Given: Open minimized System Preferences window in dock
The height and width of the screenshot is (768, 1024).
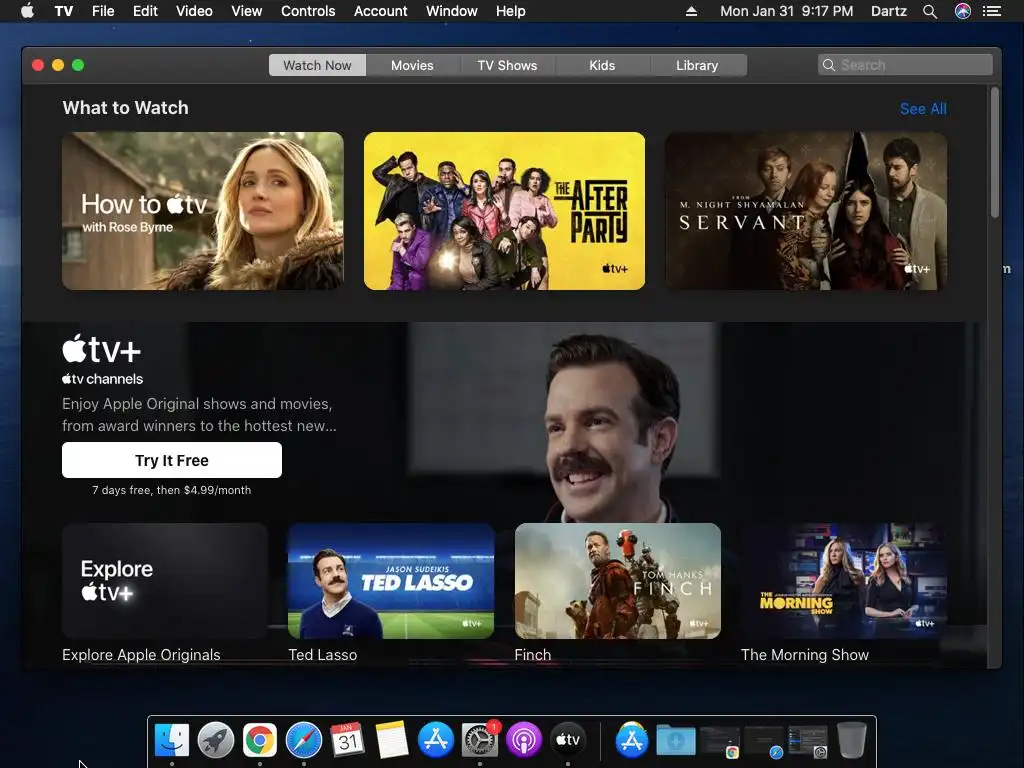Looking at the screenshot, I should coord(808,741).
